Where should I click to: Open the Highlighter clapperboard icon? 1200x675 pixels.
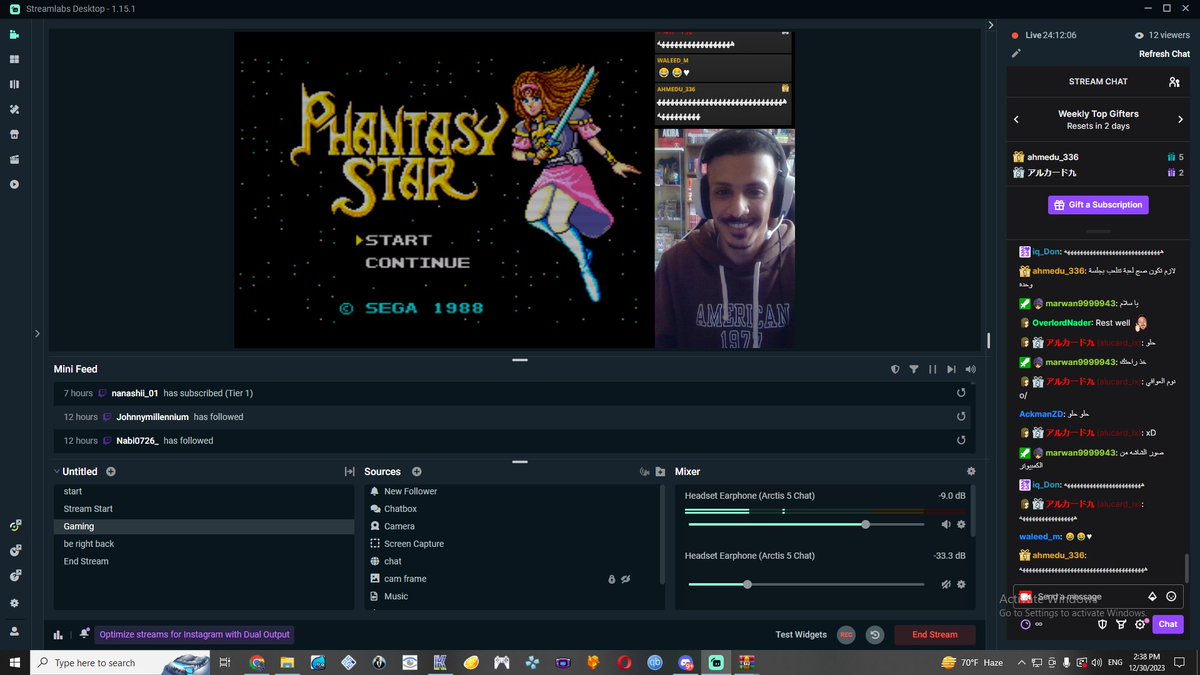coord(14,159)
